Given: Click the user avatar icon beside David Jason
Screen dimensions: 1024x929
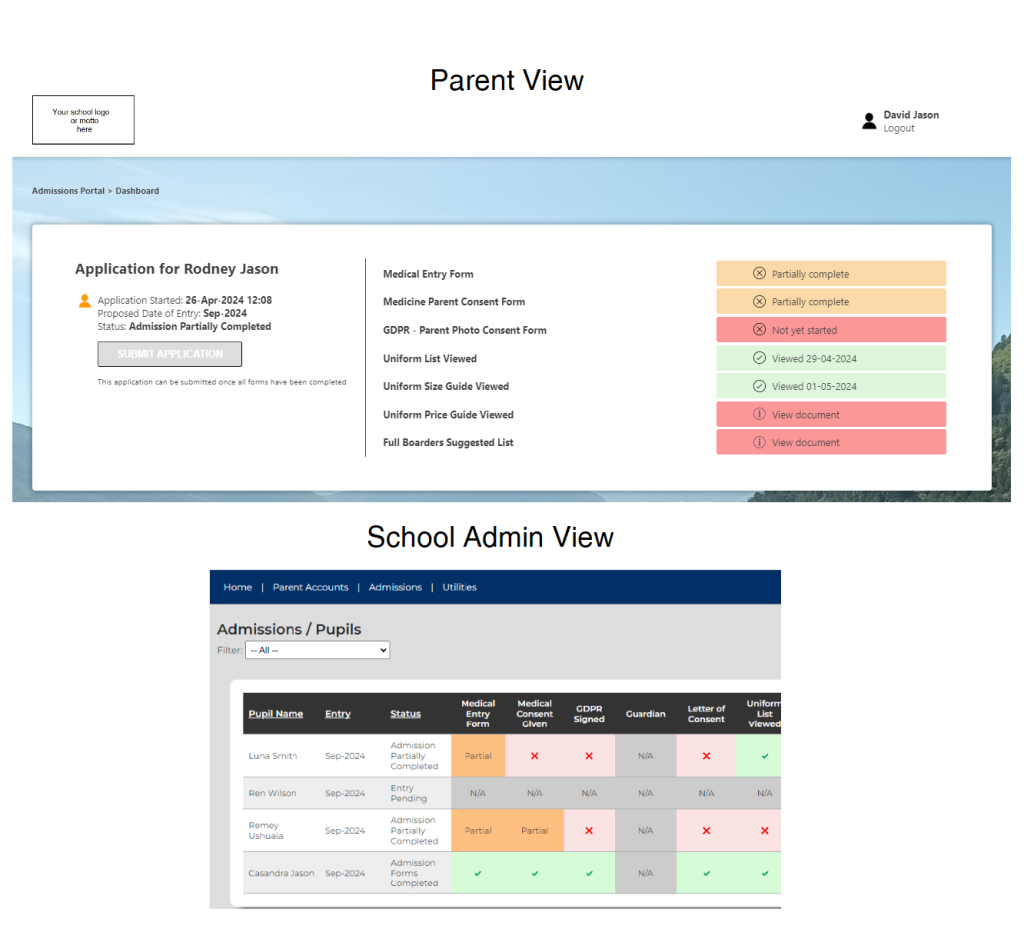Looking at the screenshot, I should (x=869, y=121).
